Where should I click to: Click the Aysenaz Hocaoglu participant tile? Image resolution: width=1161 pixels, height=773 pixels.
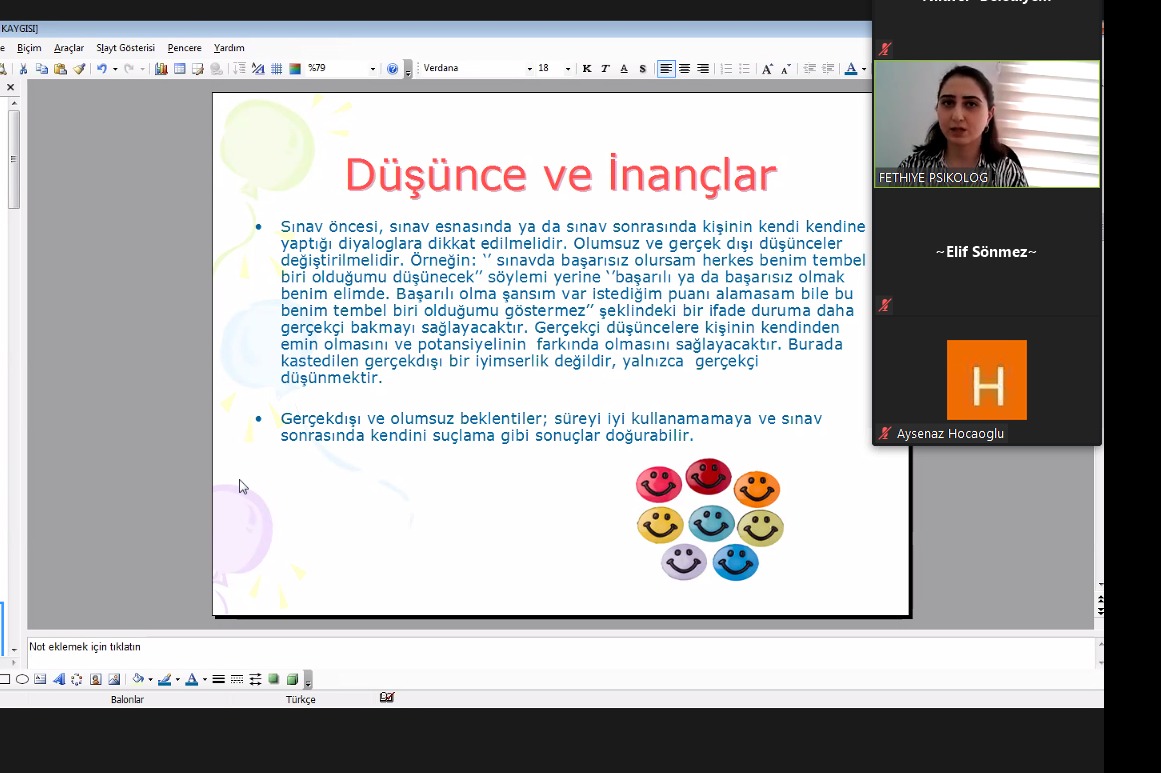(x=987, y=380)
